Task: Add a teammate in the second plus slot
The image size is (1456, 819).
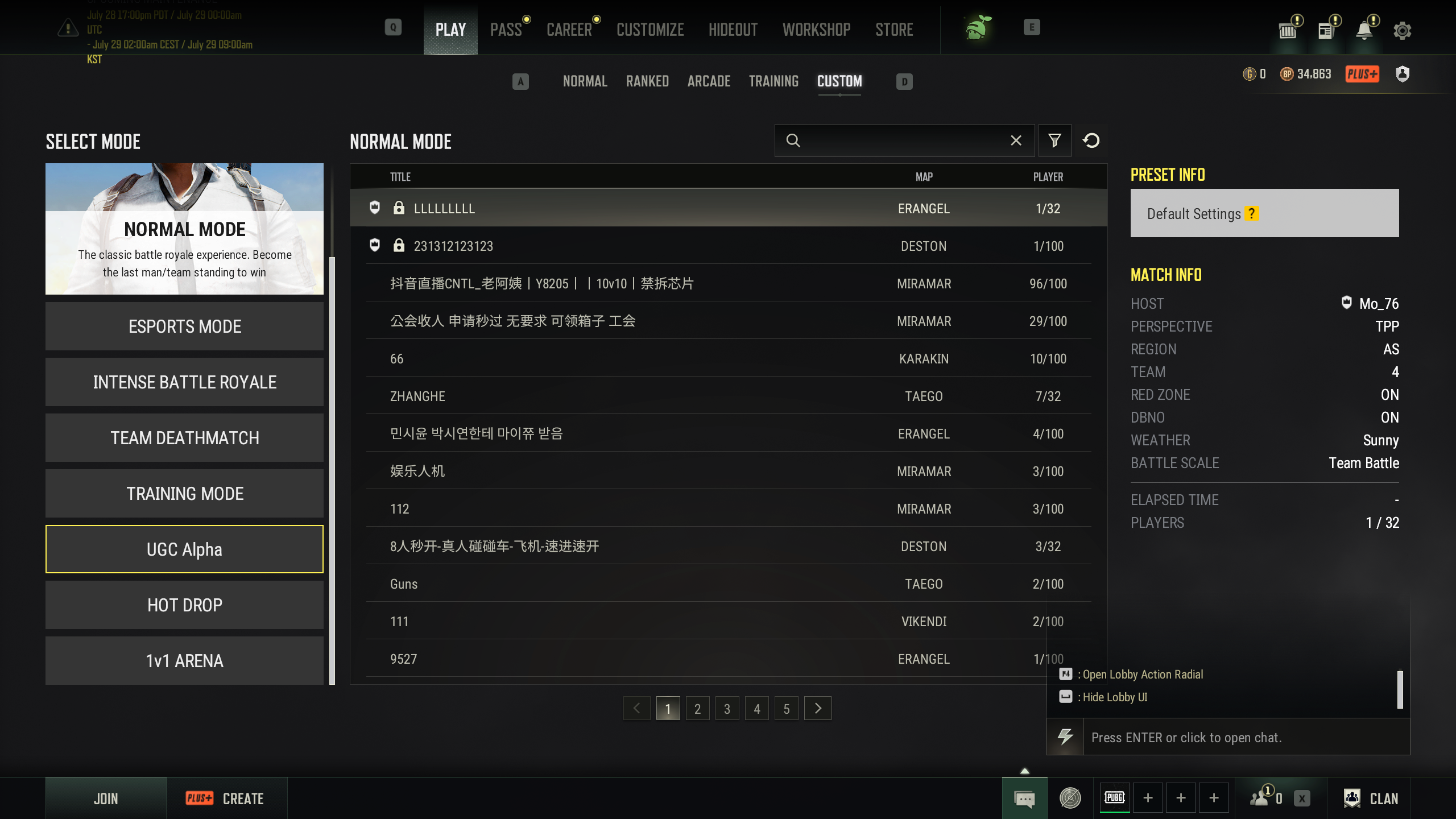Action: 1181,798
